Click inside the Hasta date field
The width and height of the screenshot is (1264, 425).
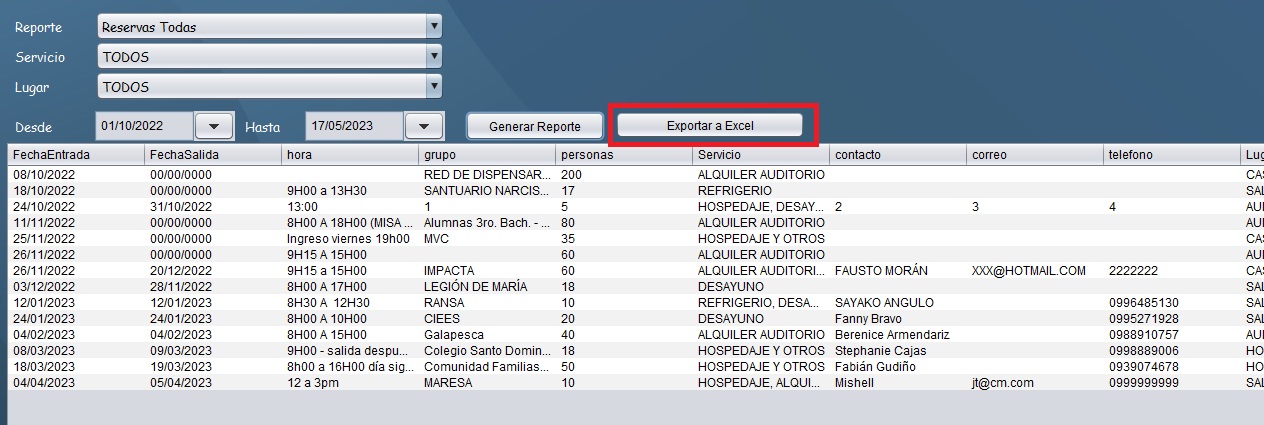pyautogui.click(x=354, y=126)
